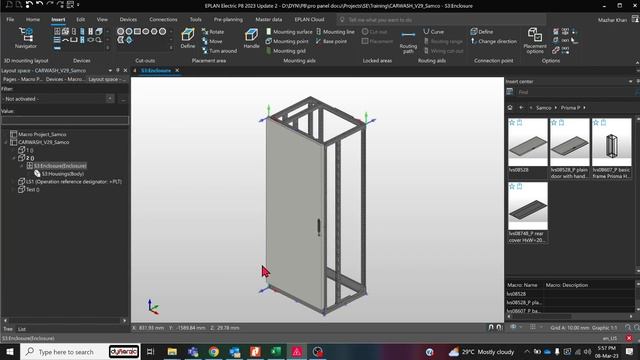The width and height of the screenshot is (640, 360).
Task: Switch to the Home ribbon tab
Action: pyautogui.click(x=33, y=19)
